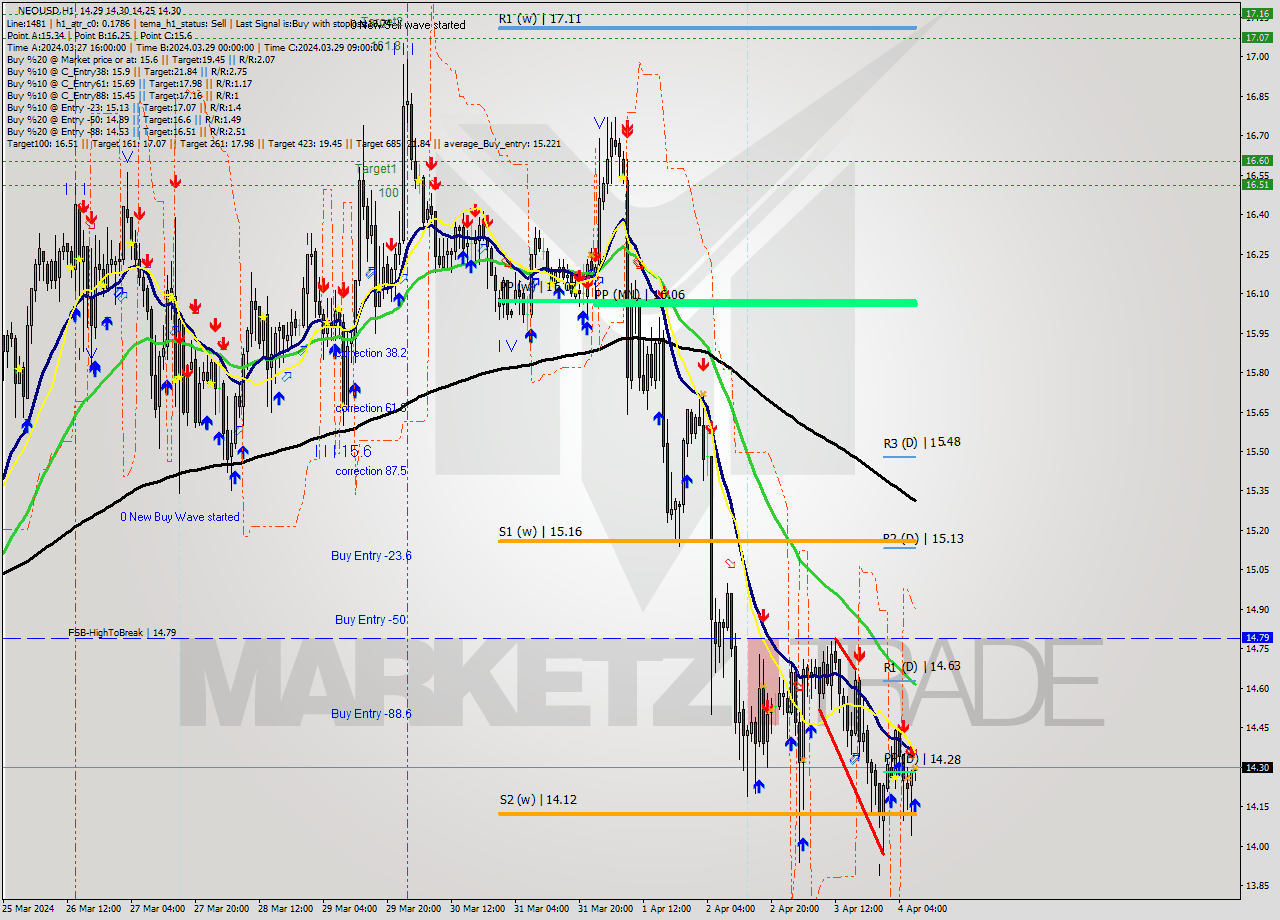Click the 'Time A:2024.03.27 16:00:00' text
Viewport: 1280px width, 920px height.
click(x=67, y=47)
